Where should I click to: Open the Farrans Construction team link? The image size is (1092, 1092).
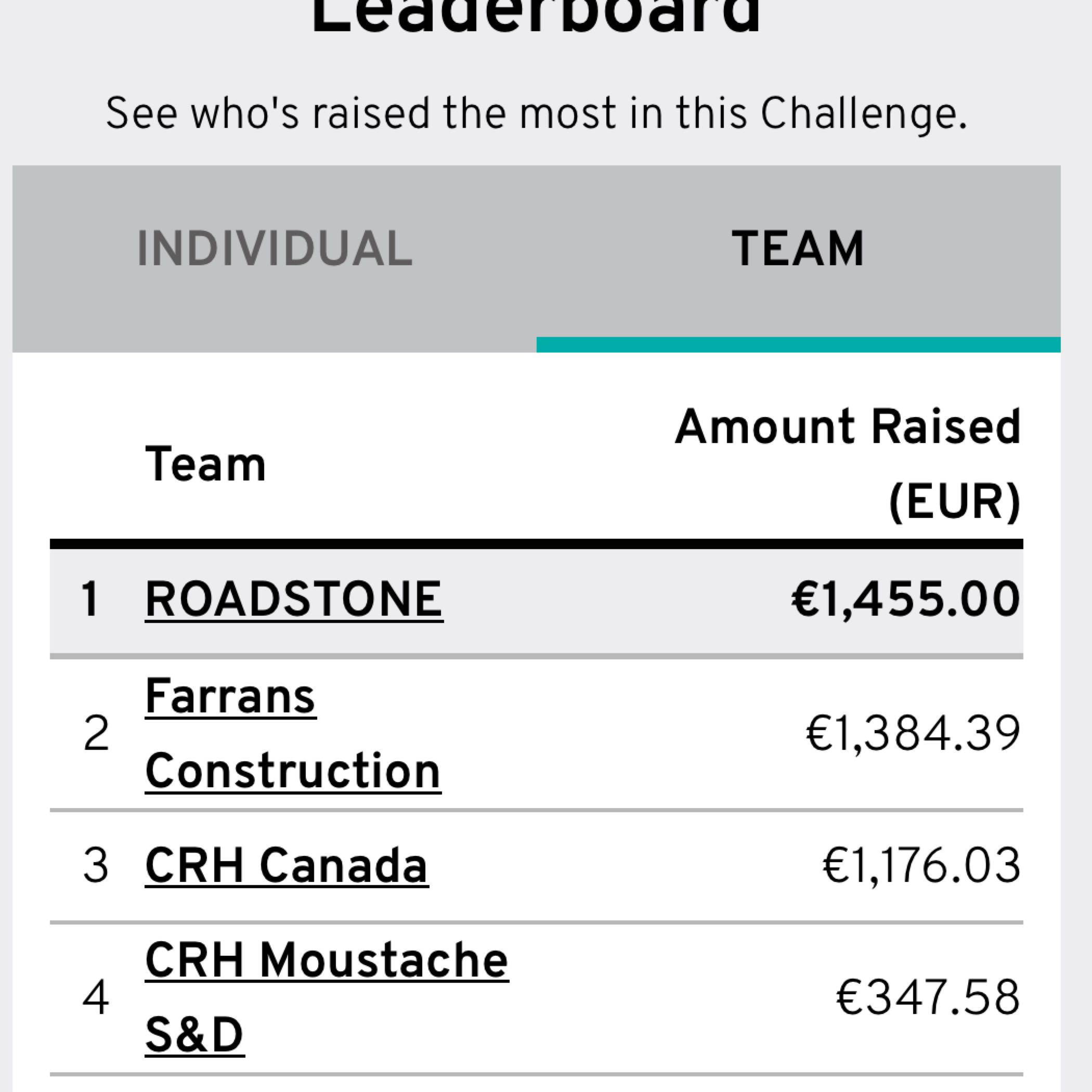pyautogui.click(x=292, y=734)
